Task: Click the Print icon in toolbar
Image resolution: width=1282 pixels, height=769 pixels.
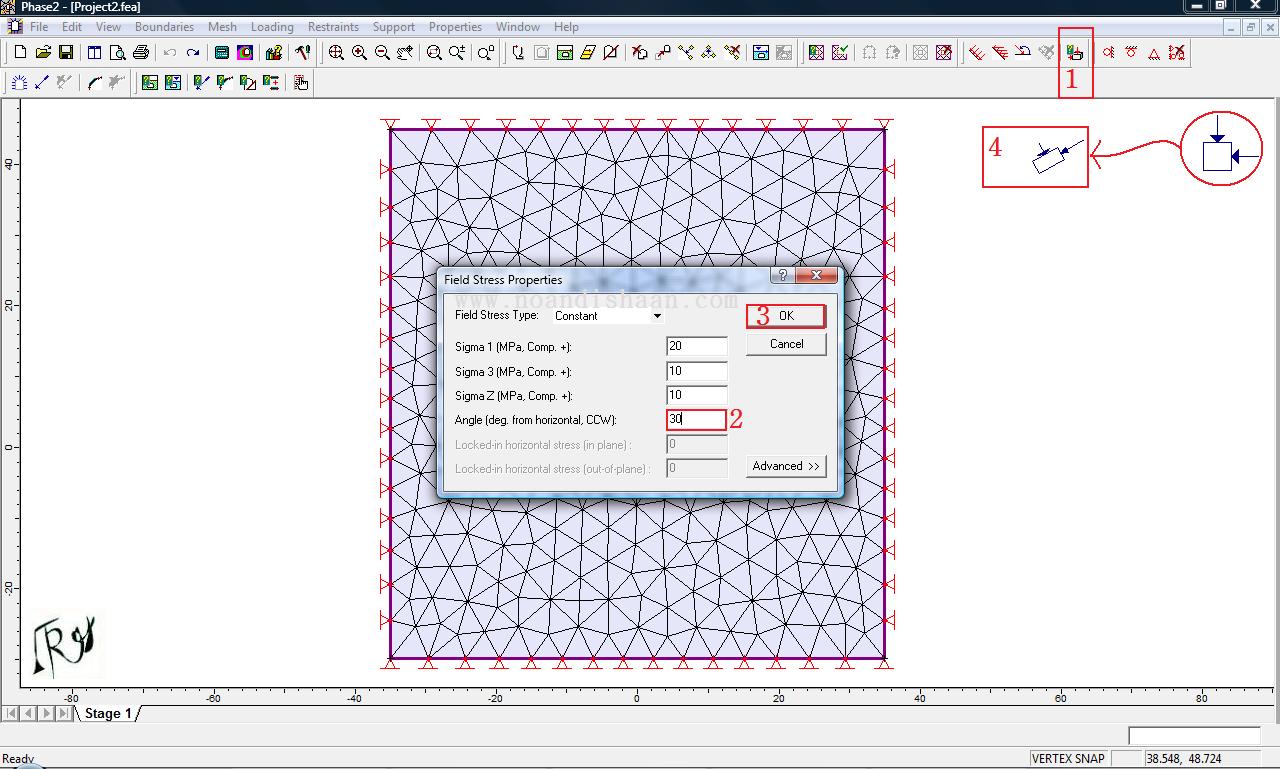Action: (141, 52)
